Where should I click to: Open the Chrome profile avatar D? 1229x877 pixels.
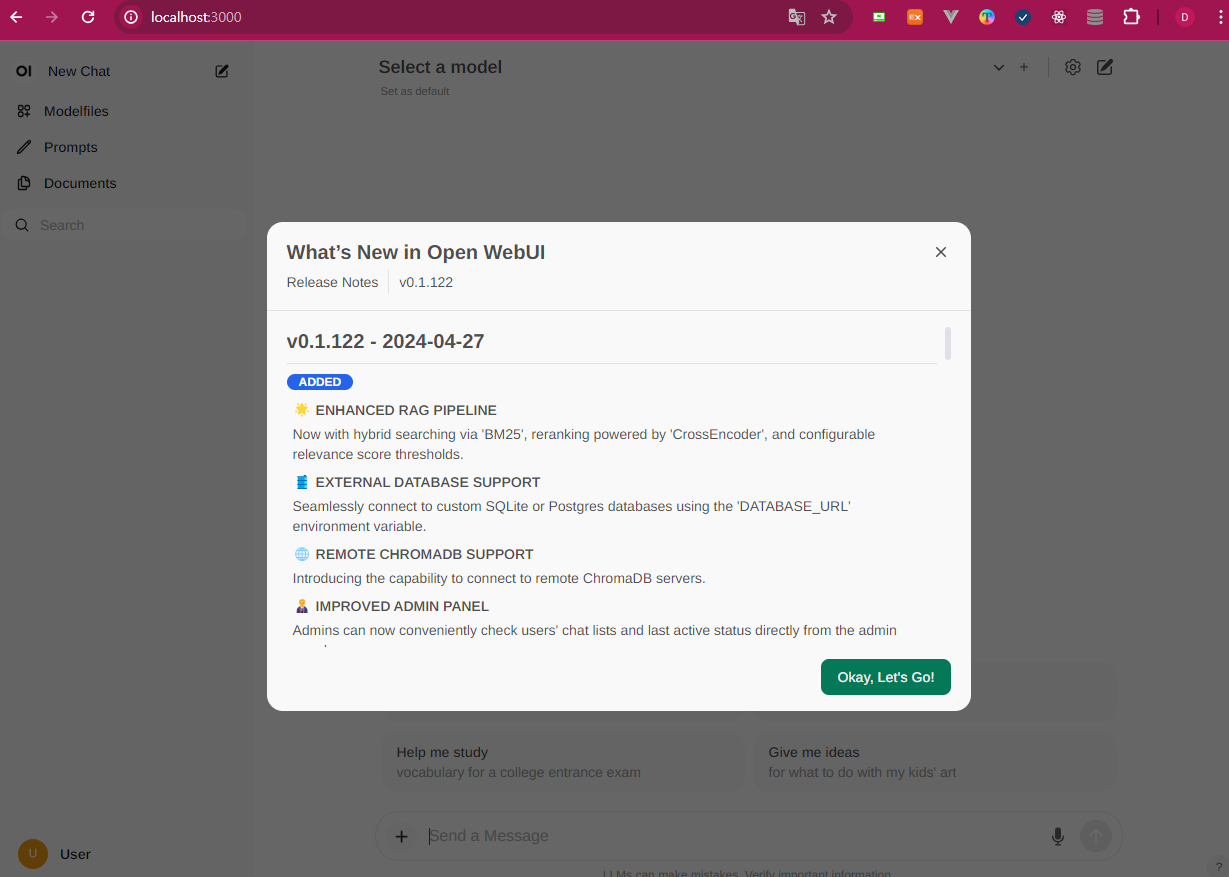pos(1185,17)
